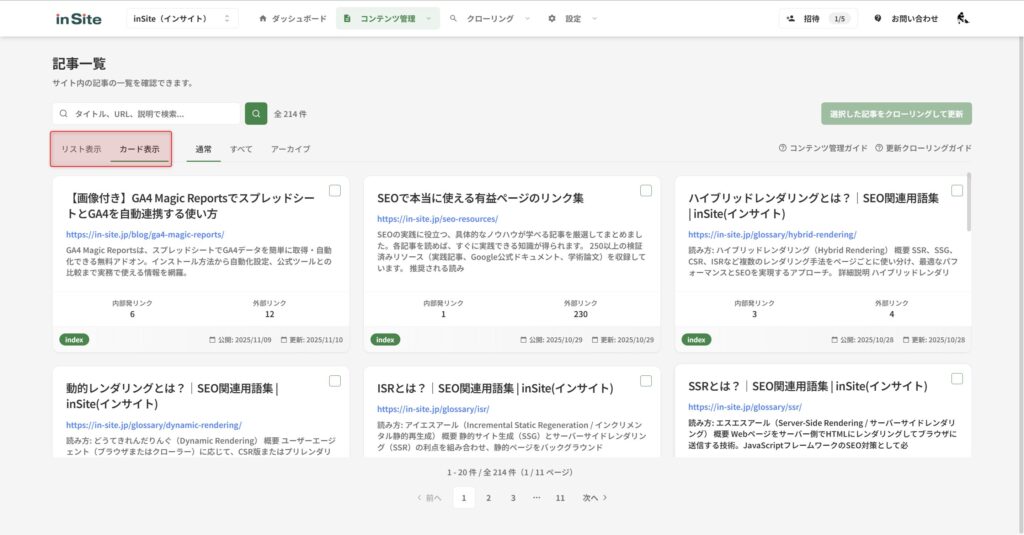
Task: Click calendar icon by 更新: 2025/10/28
Action: 906,340
